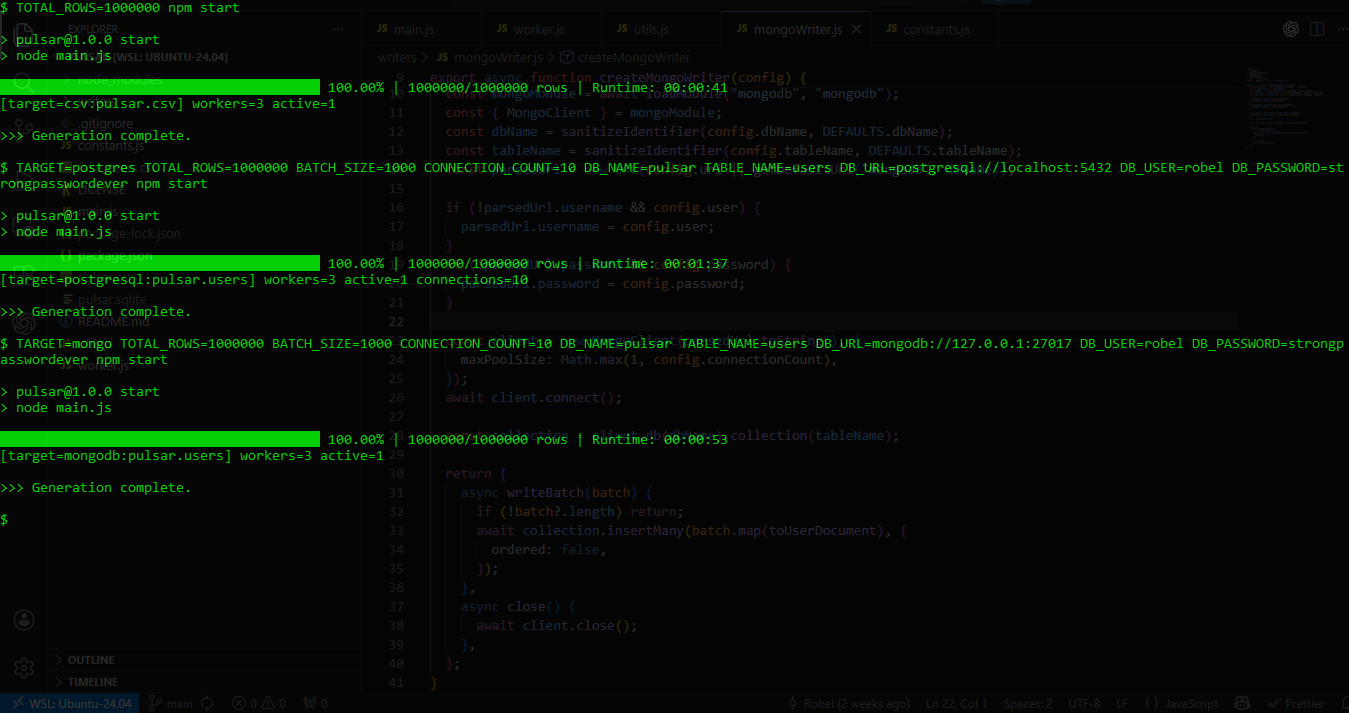Open the Manage gear icon
The height and width of the screenshot is (713, 1349).
(x=24, y=667)
